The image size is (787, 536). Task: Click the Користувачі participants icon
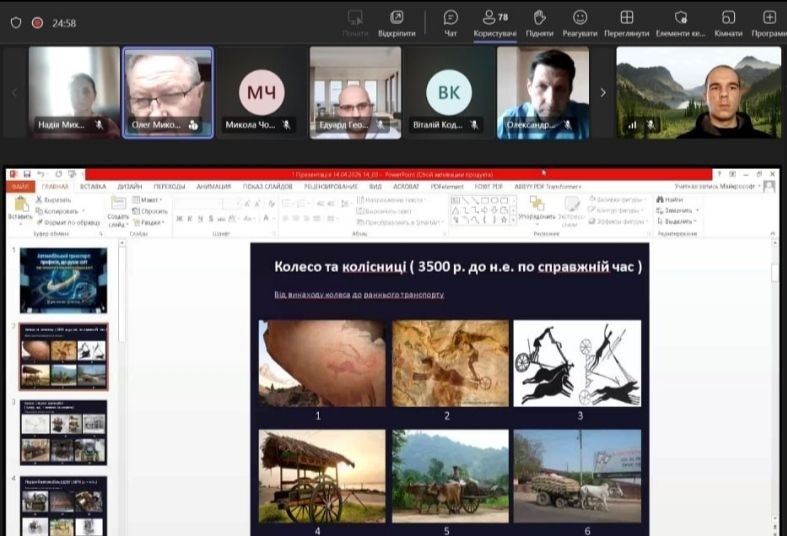coord(489,18)
